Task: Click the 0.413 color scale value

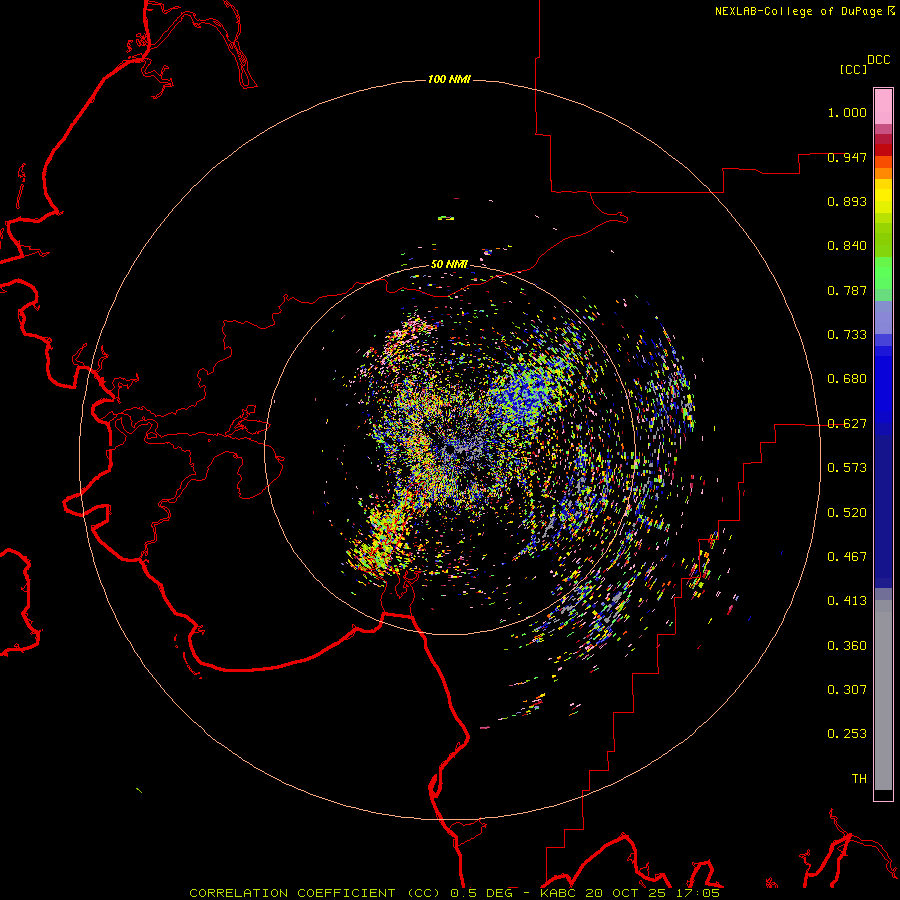Action: [847, 601]
